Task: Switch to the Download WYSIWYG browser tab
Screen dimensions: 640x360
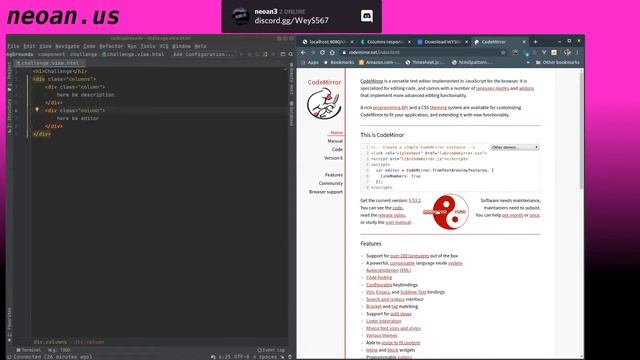Action: tap(442, 42)
